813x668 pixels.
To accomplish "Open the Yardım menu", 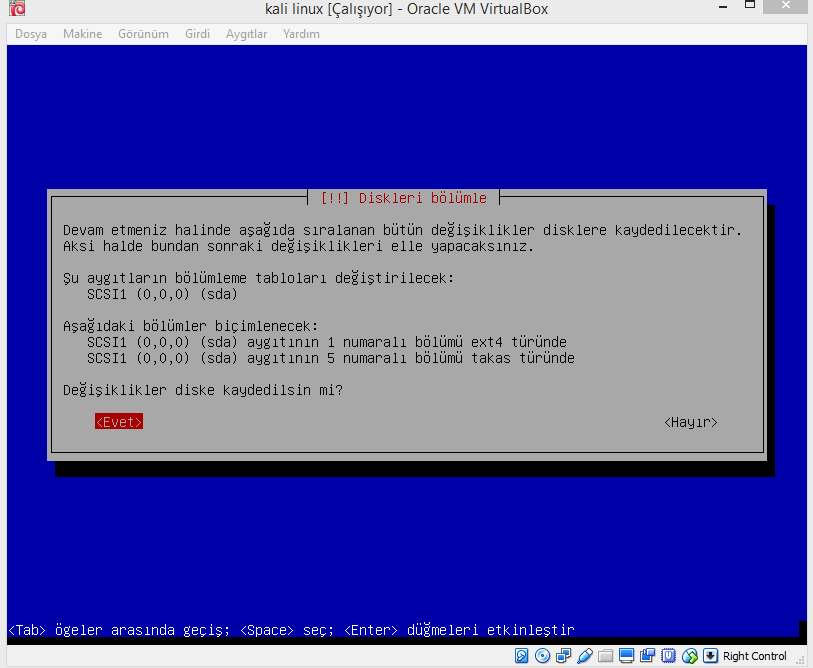I will tap(301, 34).
